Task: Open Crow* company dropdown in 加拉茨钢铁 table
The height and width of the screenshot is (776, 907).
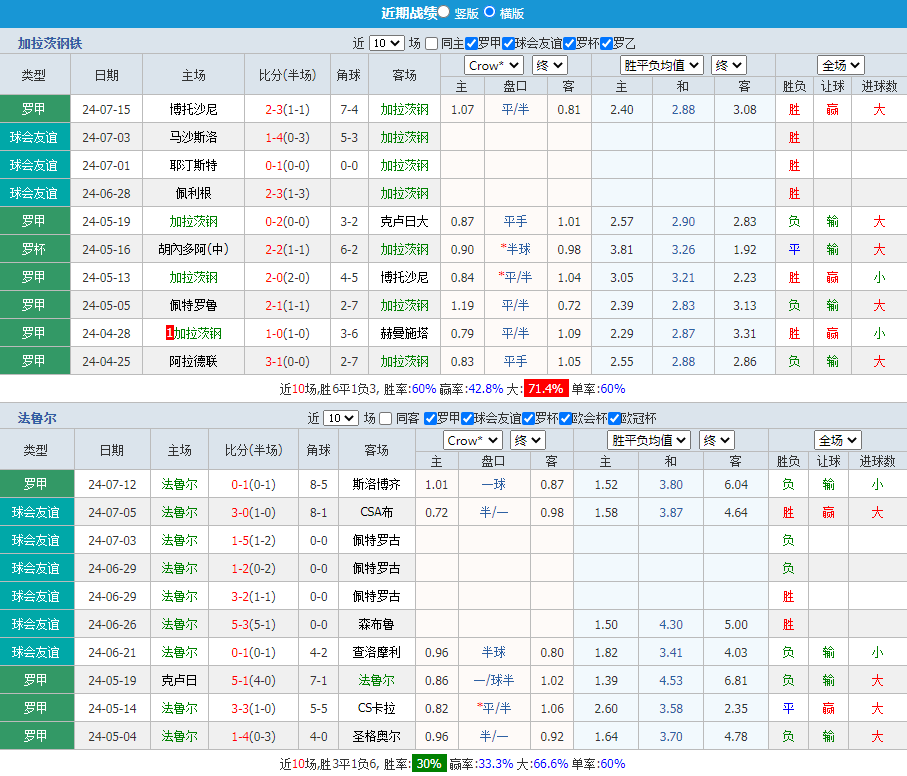Action: coord(494,65)
